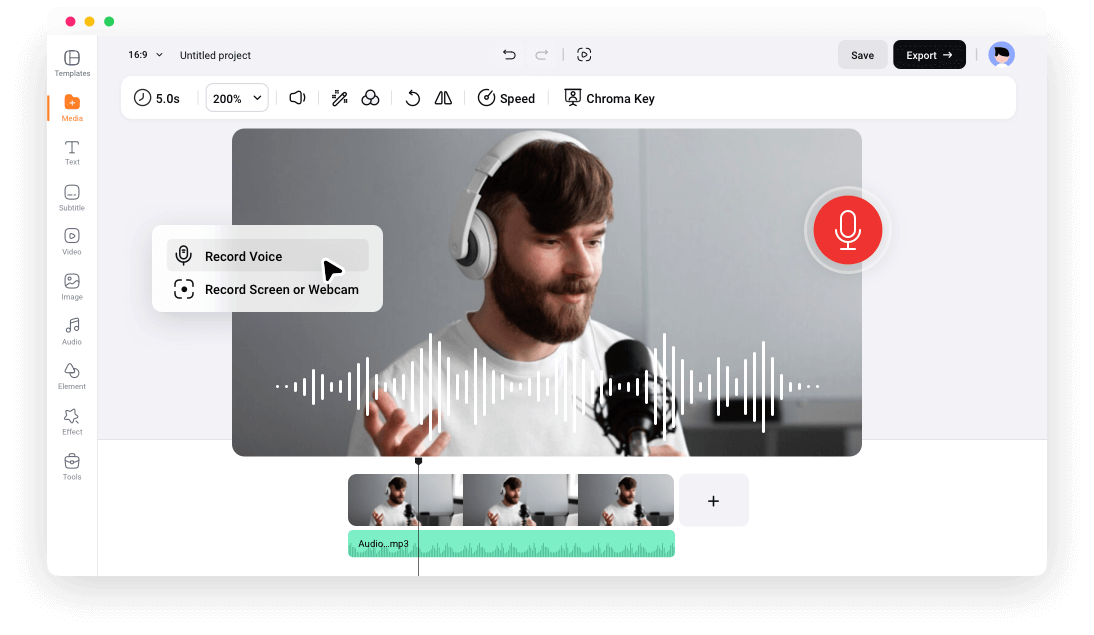Open the Subtitle sidebar panel
Image resolution: width=1094 pixels, height=635 pixels.
(x=72, y=198)
